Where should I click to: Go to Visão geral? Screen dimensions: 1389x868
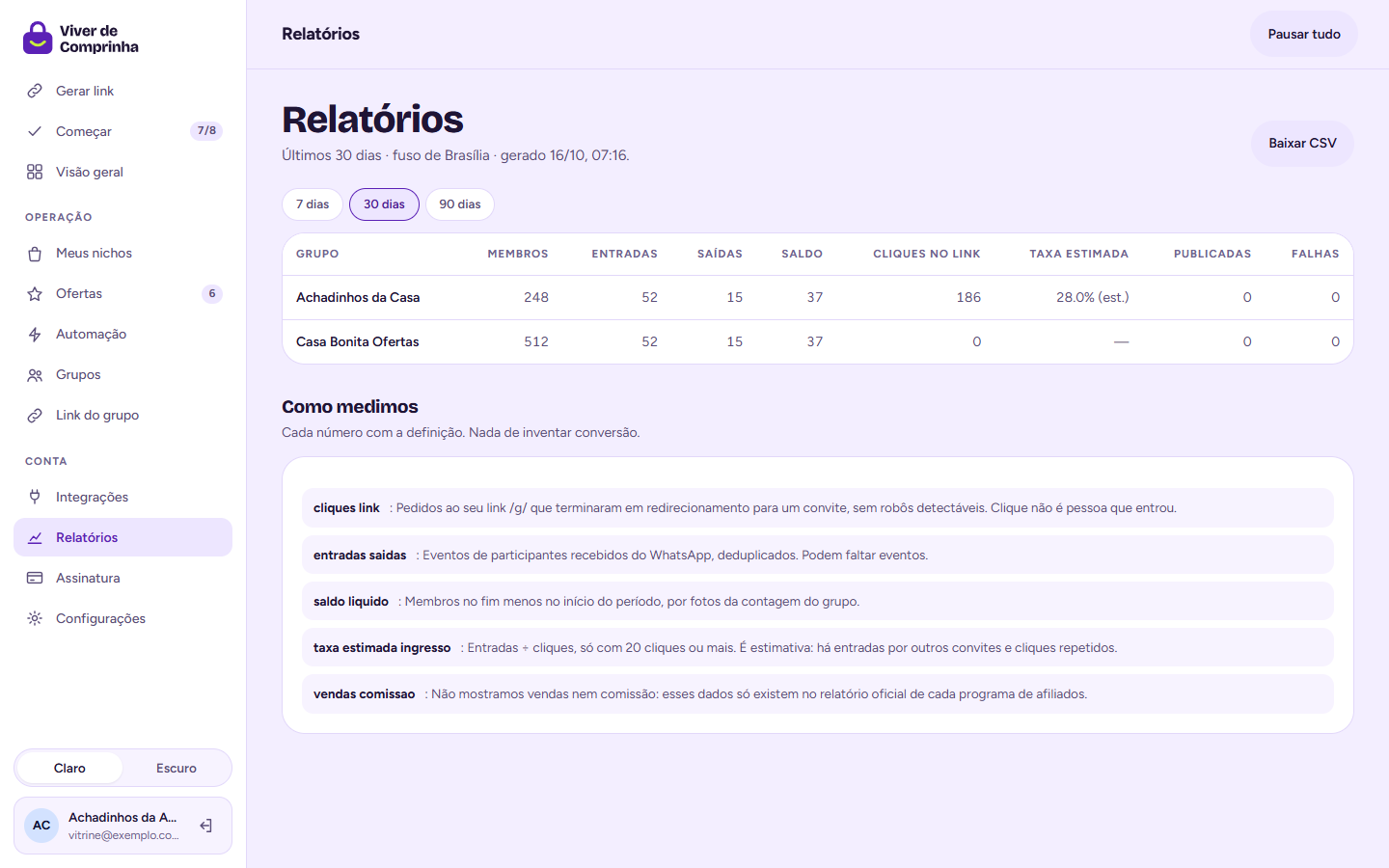123,172
